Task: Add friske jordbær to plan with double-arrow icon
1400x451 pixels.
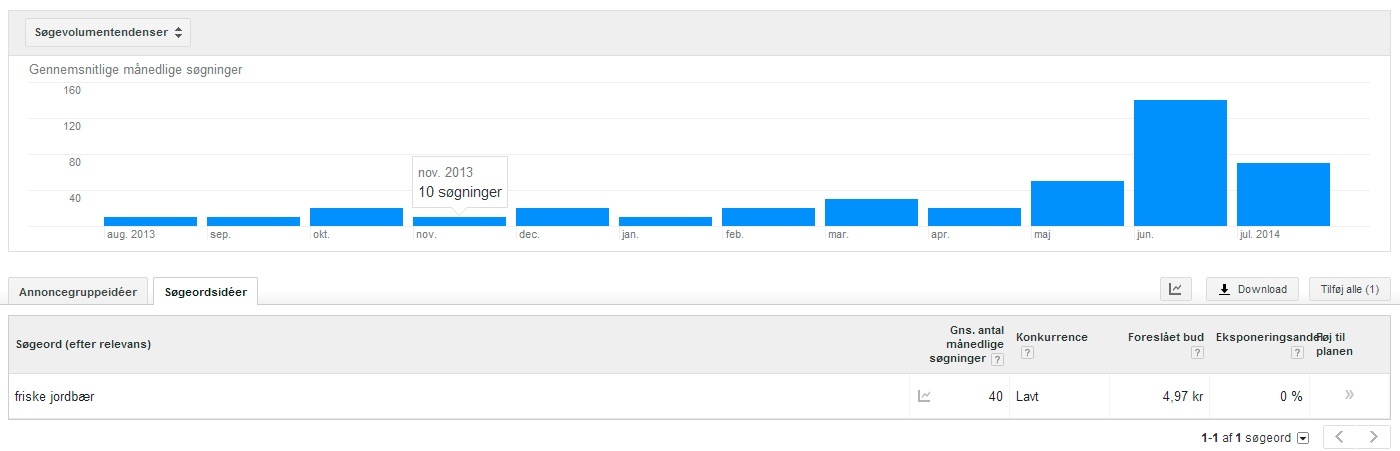Action: click(1349, 395)
